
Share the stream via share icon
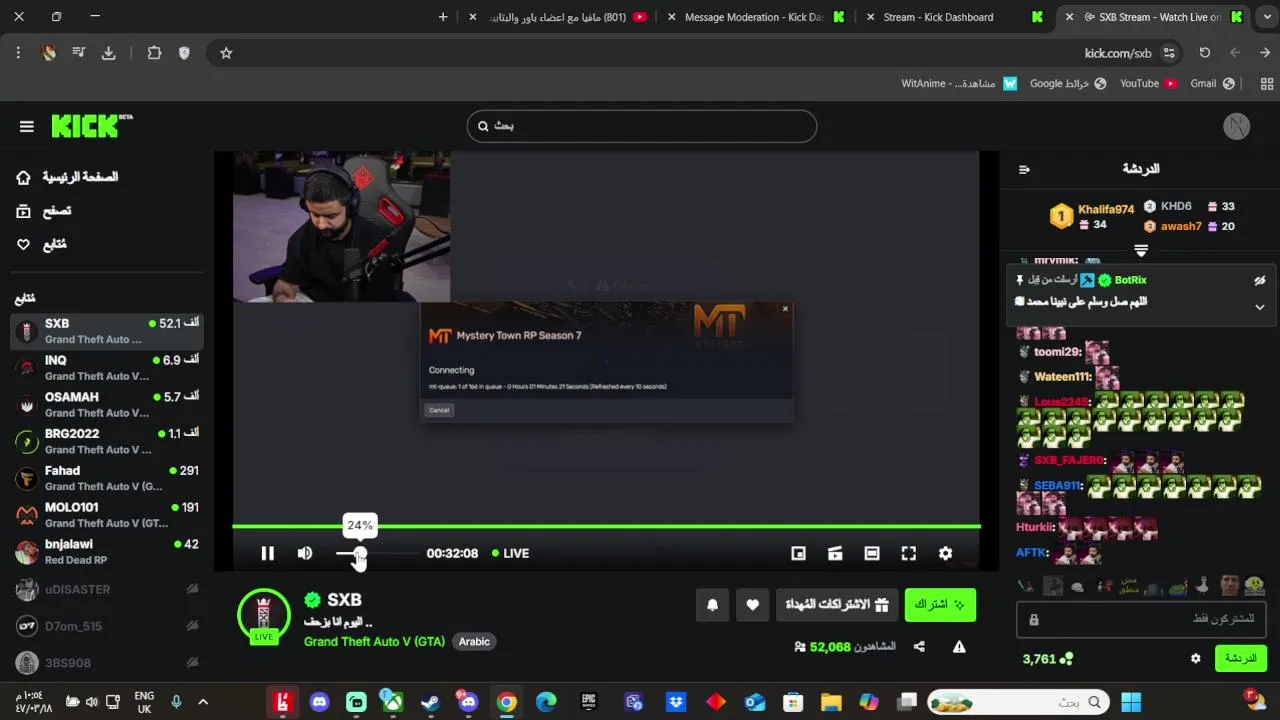point(919,647)
